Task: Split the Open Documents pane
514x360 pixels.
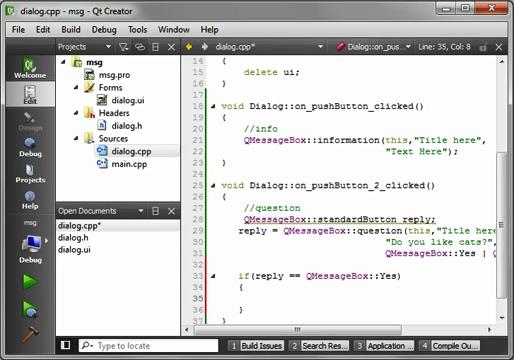Action: click(155, 211)
